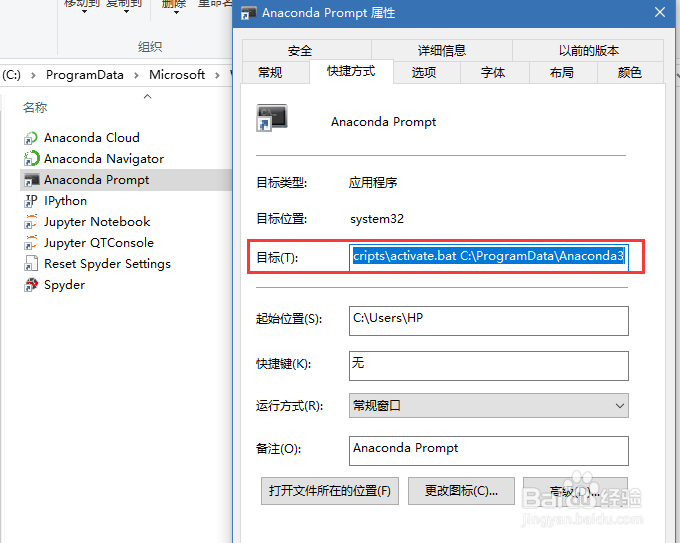Screen dimensions: 680x543
Task: Click the title bar icon of properties dialog
Action: (x=248, y=13)
